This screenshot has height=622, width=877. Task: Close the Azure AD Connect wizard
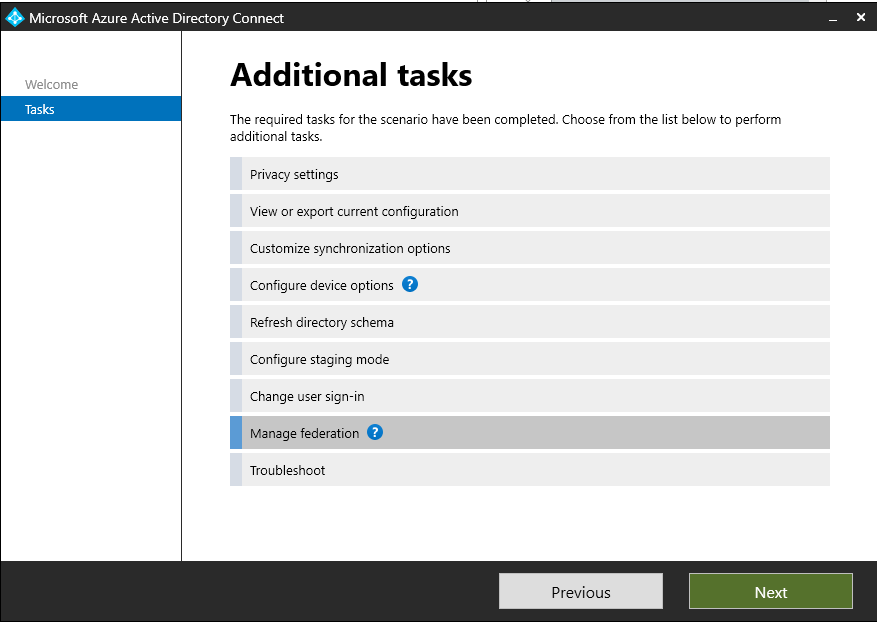(860, 18)
